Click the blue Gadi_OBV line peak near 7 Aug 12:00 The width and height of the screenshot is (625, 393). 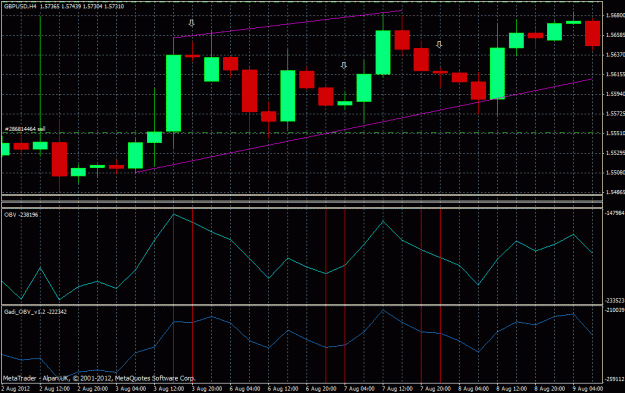click(383, 310)
